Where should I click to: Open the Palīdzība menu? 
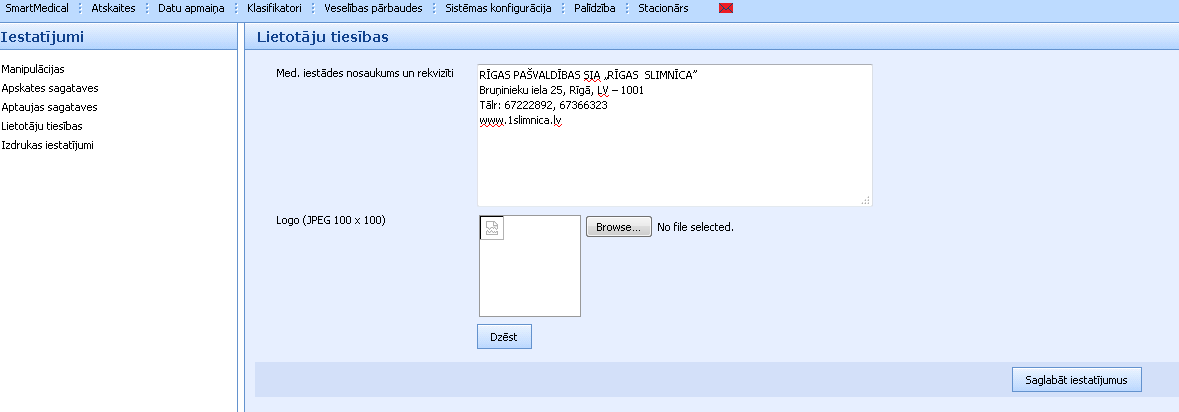(x=595, y=8)
